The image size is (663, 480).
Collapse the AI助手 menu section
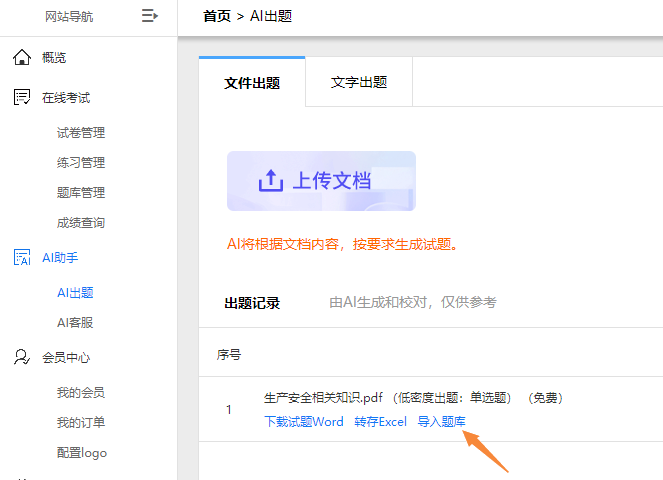(60, 258)
